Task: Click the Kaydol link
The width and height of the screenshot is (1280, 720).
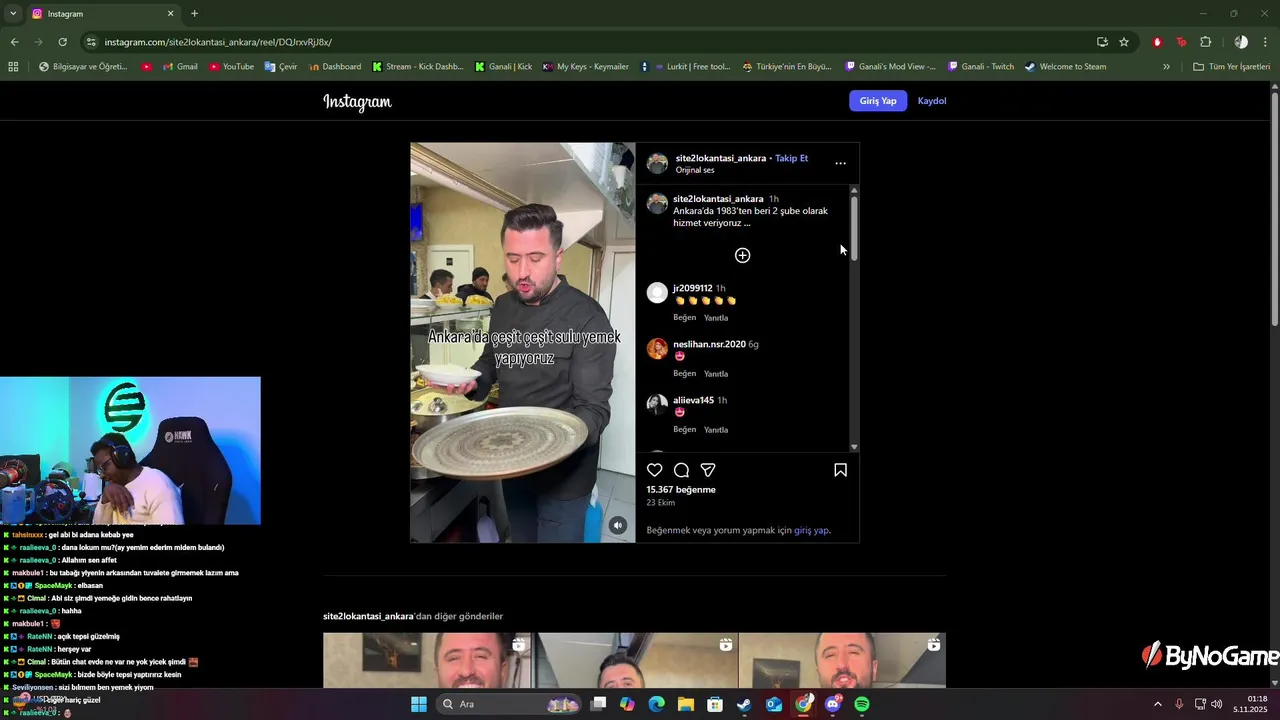Action: (932, 101)
